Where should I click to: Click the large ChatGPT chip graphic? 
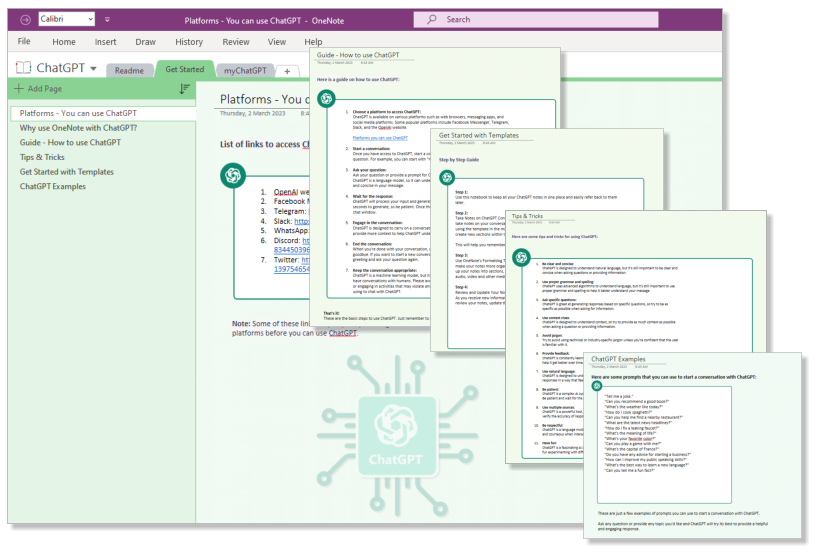point(397,436)
